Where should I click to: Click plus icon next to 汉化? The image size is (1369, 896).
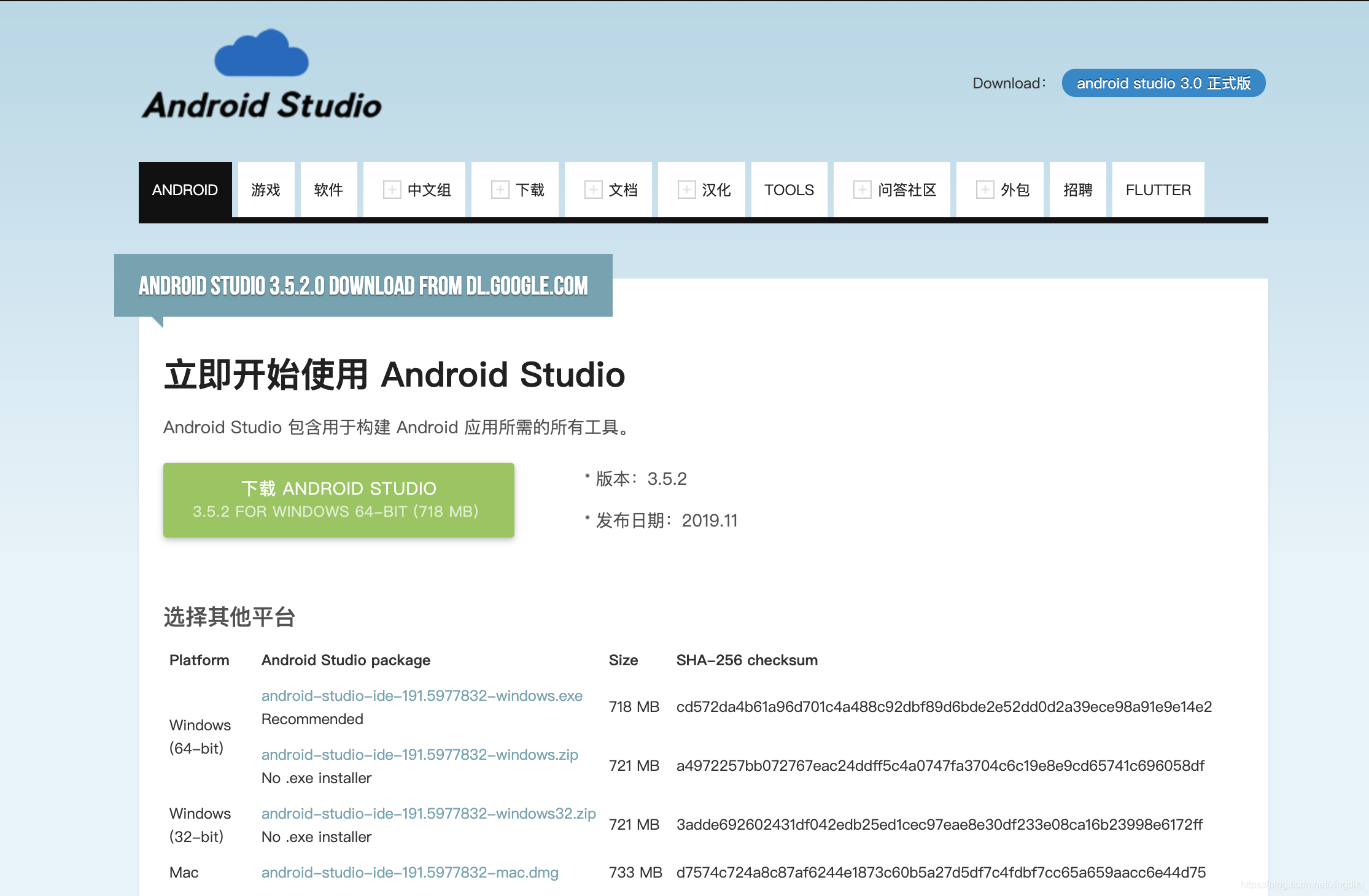[686, 190]
